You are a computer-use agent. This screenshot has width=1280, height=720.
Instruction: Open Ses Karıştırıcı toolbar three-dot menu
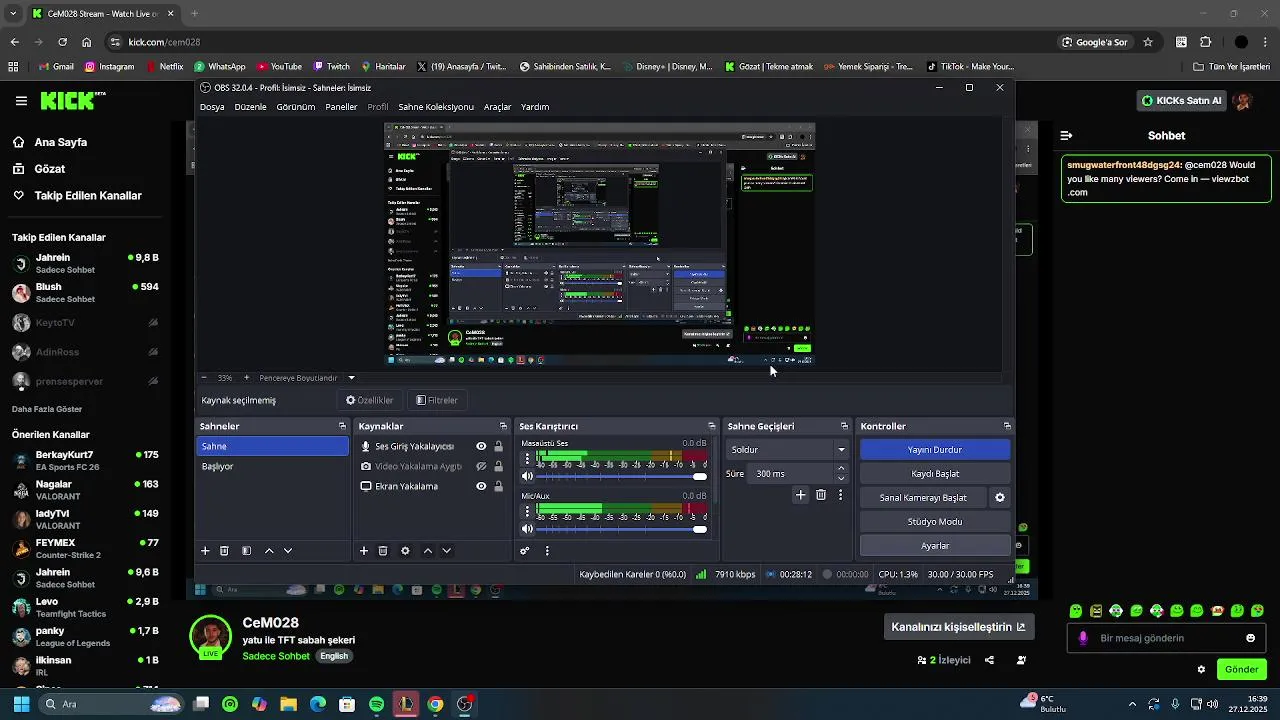[x=547, y=551]
